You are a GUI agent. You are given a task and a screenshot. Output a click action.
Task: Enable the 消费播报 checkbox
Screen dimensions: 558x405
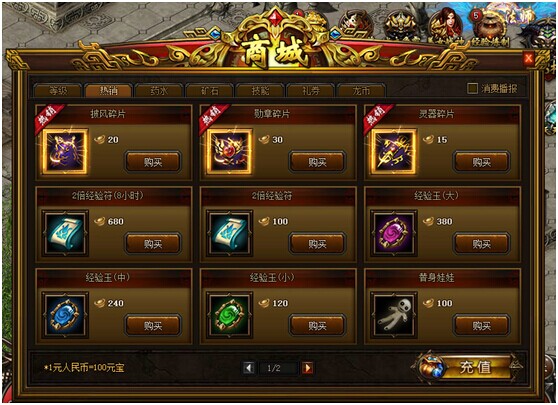[472, 88]
